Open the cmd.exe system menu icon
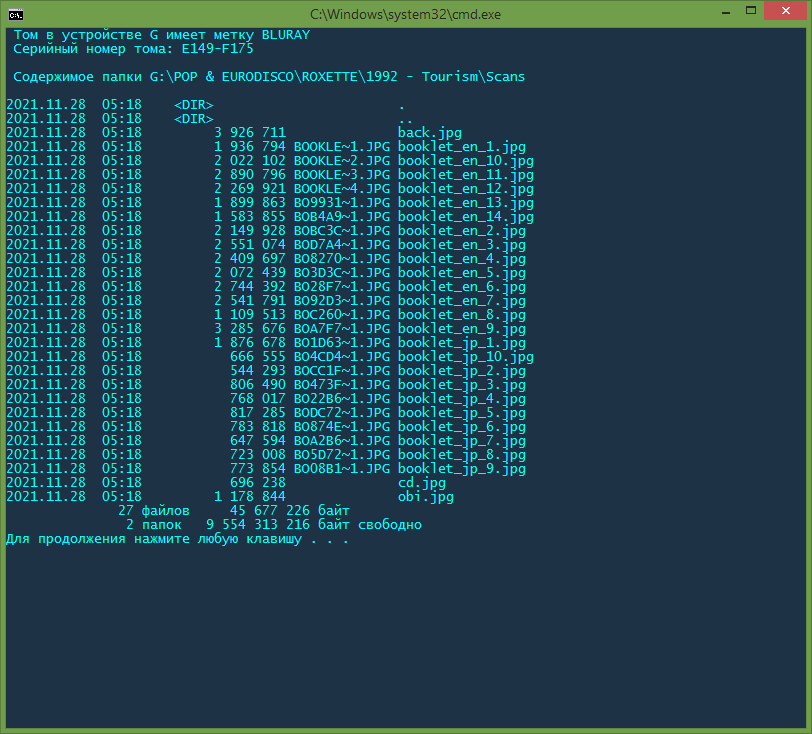 pyautogui.click(x=16, y=15)
